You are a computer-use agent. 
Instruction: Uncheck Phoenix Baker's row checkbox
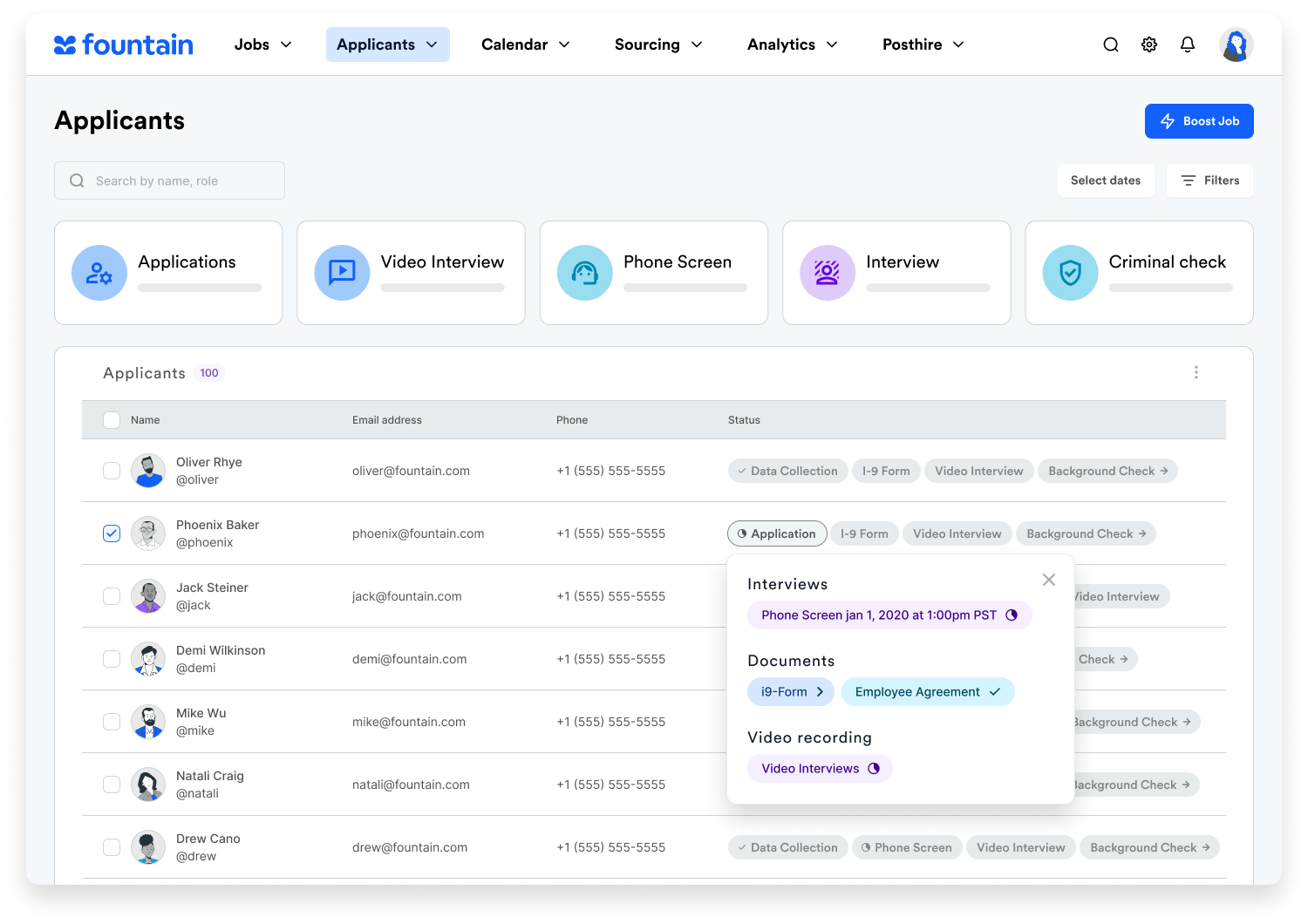point(112,533)
